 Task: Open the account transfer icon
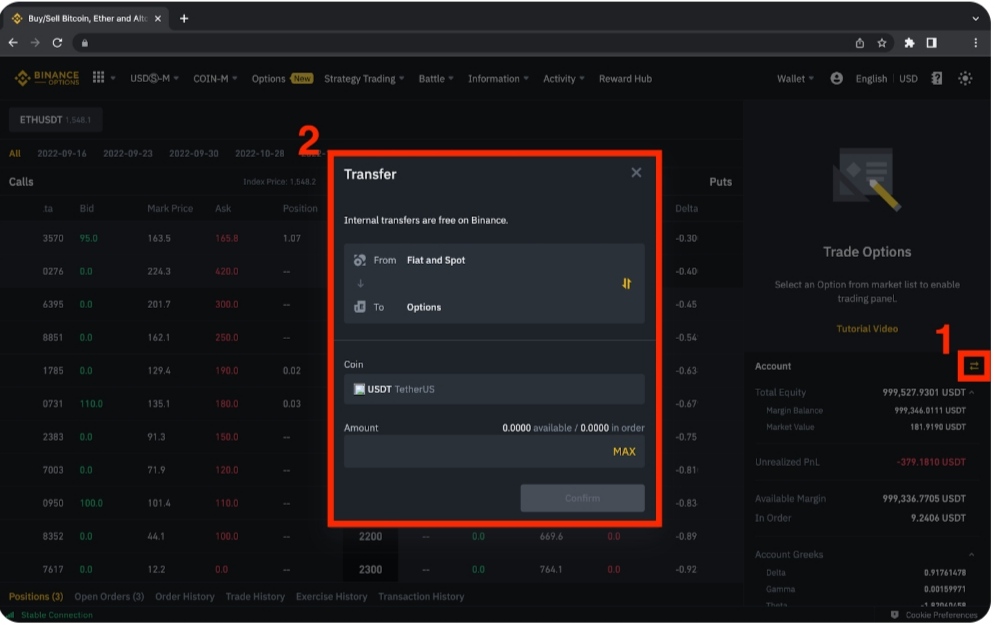click(973, 366)
